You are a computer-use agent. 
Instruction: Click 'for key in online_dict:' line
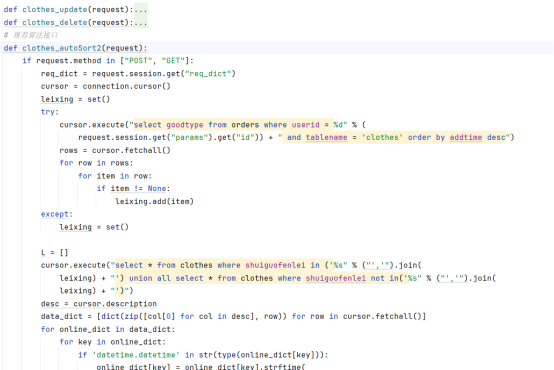click(112, 342)
